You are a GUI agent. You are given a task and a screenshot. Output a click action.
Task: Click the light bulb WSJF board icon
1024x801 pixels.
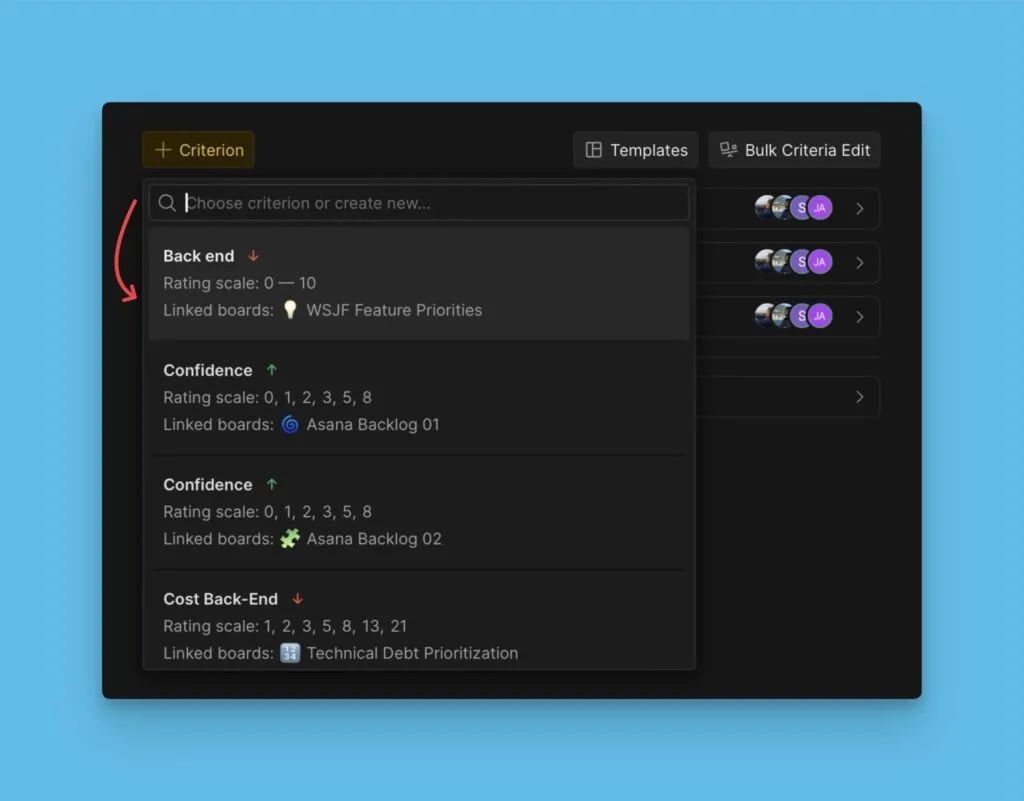(290, 310)
